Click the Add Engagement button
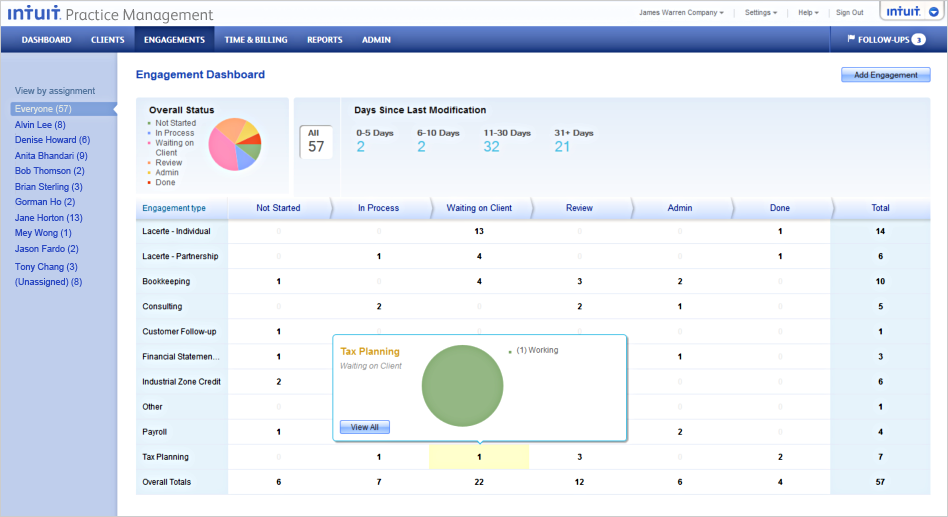 886,75
